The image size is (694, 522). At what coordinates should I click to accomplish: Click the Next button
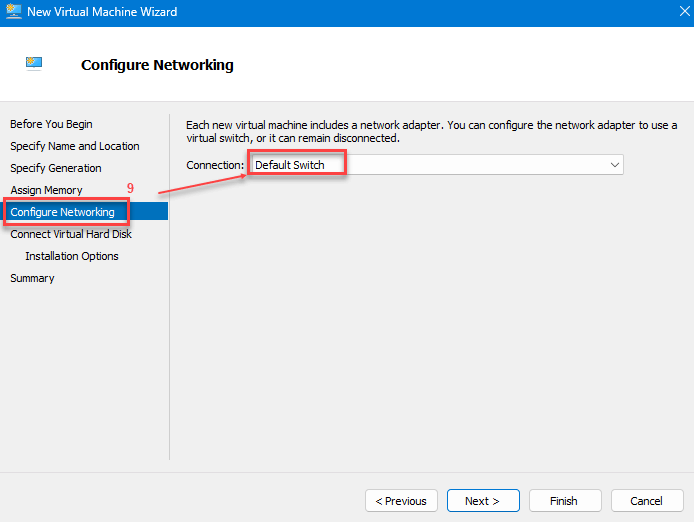(483, 501)
